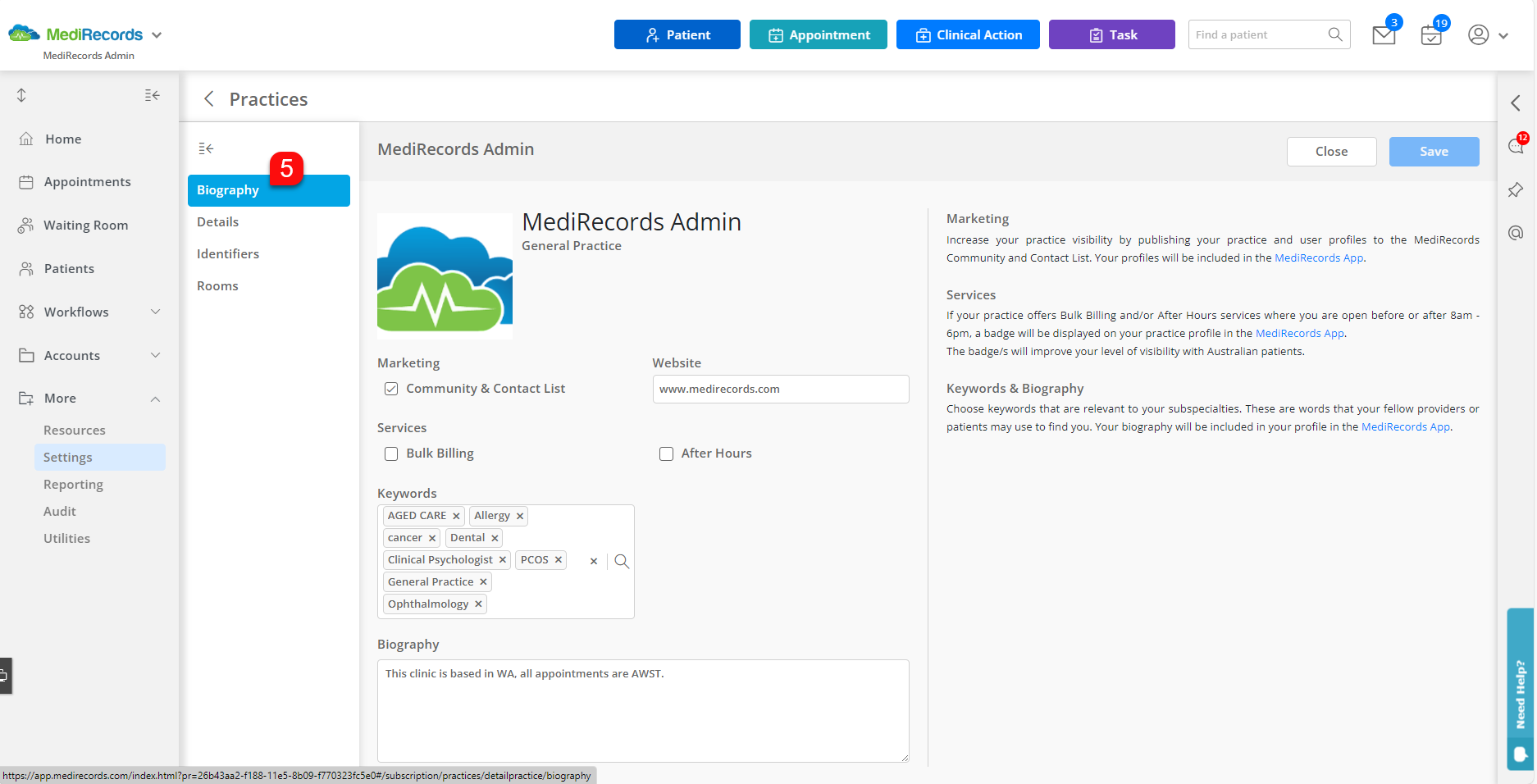Open the chat notifications icon with 12 badge

(1516, 145)
